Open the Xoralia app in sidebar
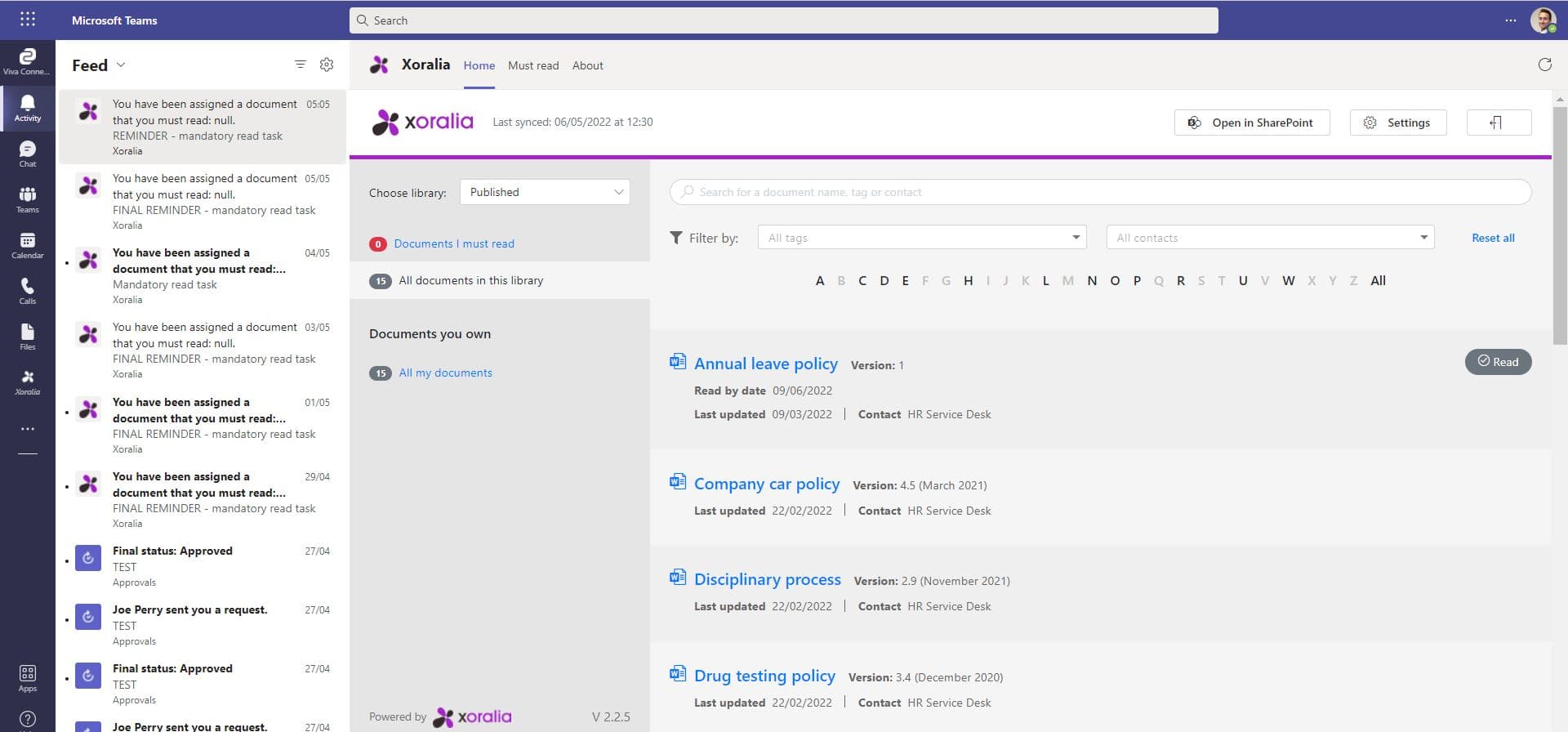 coord(27,382)
